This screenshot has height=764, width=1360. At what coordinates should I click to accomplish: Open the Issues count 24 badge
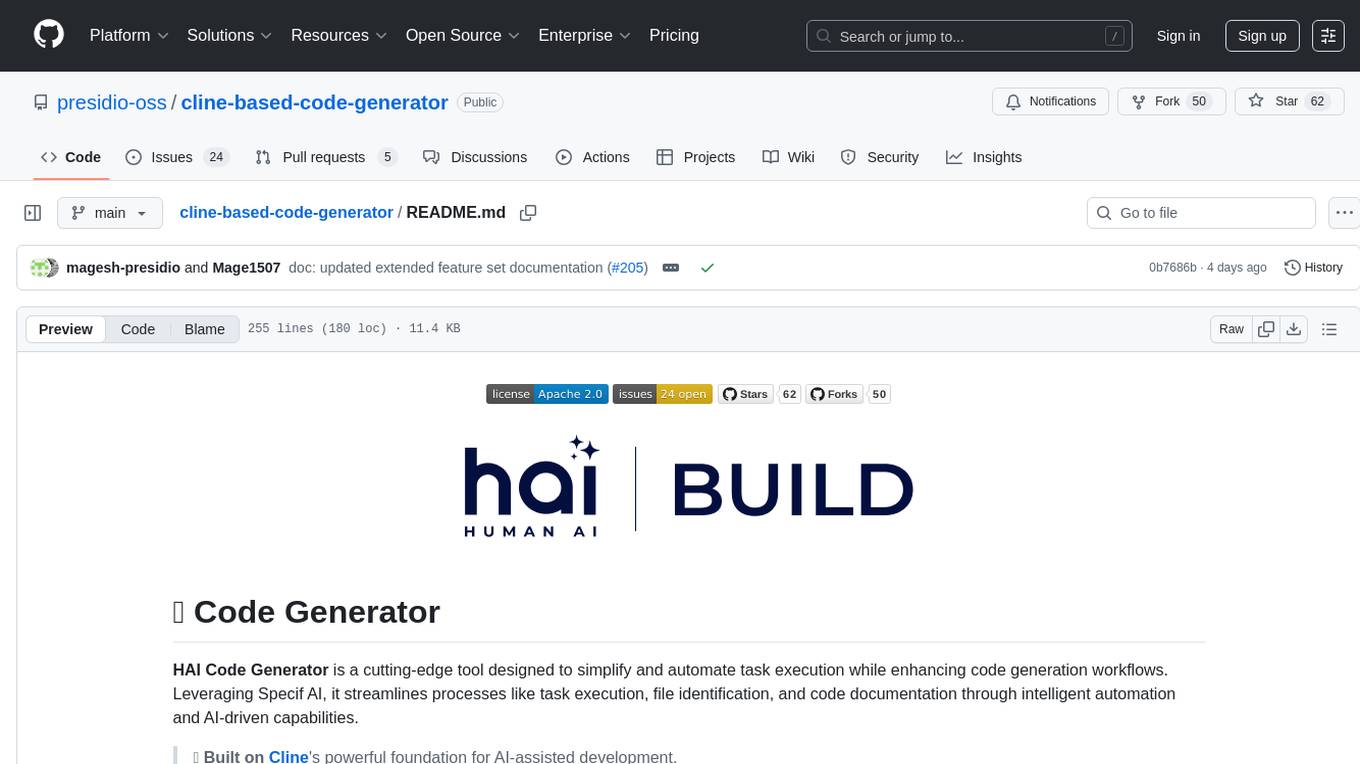pos(215,157)
